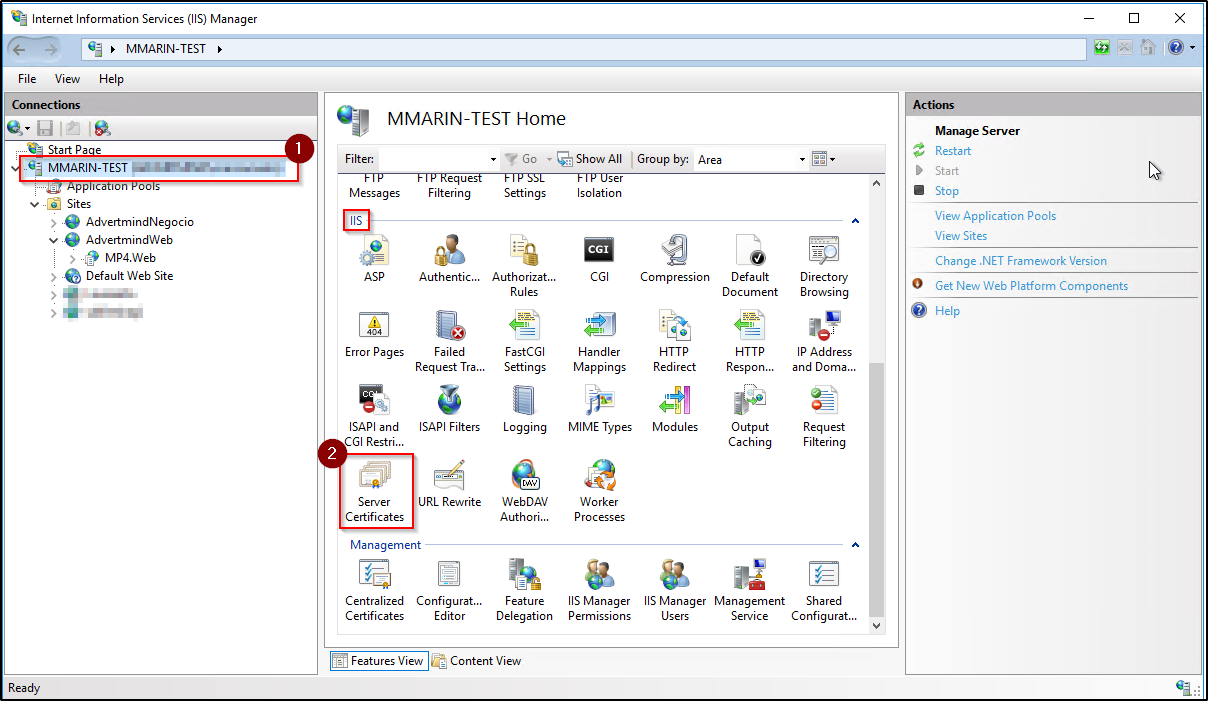
Task: Open FastCGI Settings feature
Action: coord(524,341)
